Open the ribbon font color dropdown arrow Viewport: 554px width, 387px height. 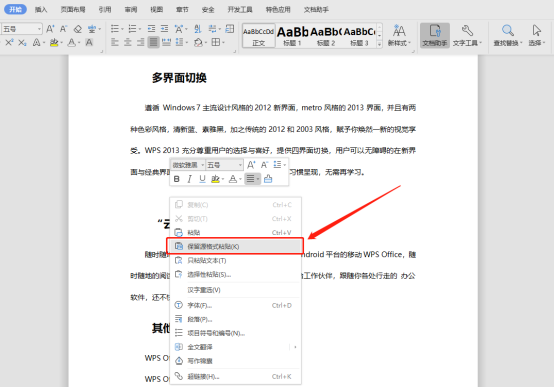[x=79, y=43]
